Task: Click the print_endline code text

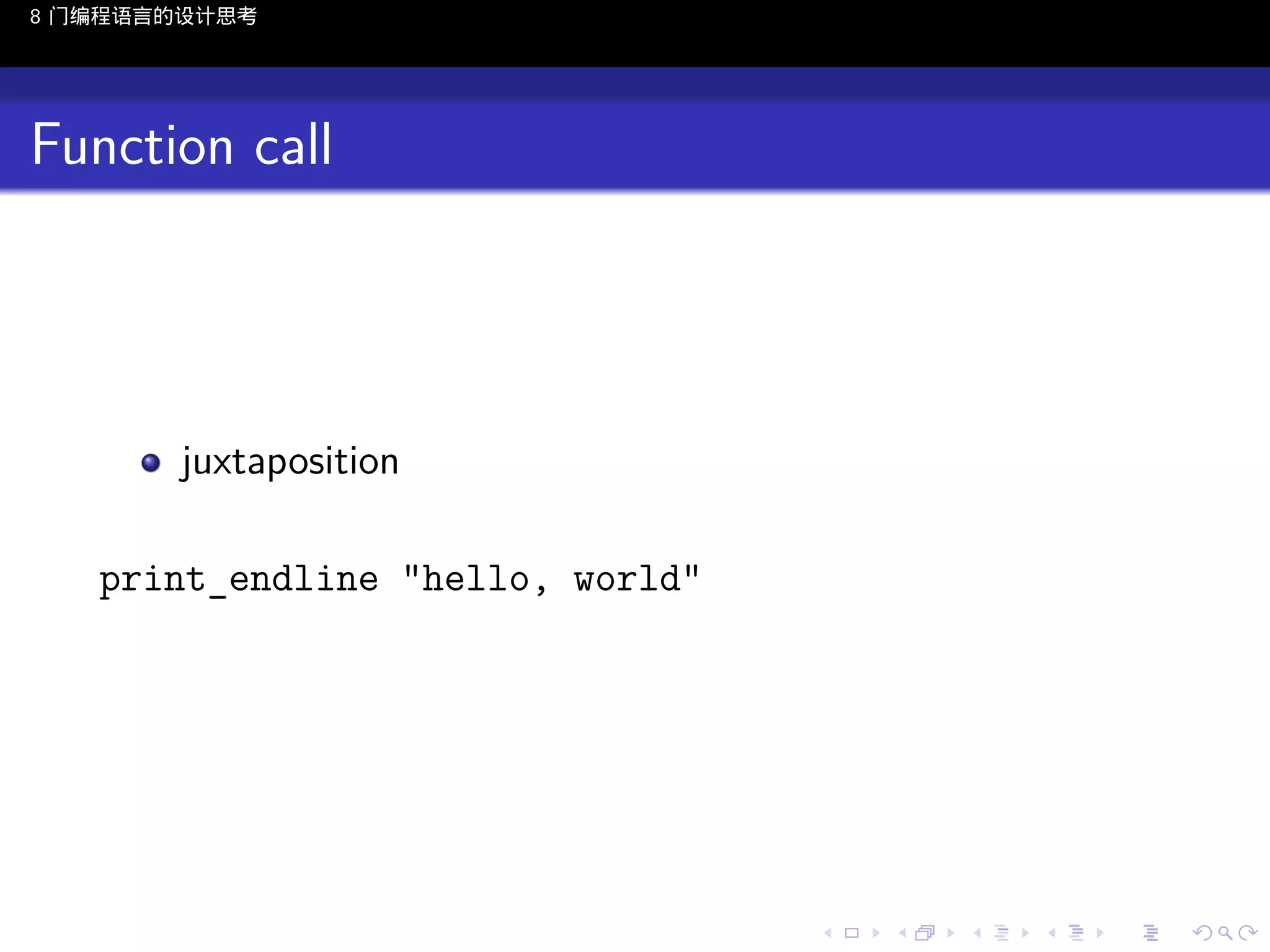Action: pos(239,581)
